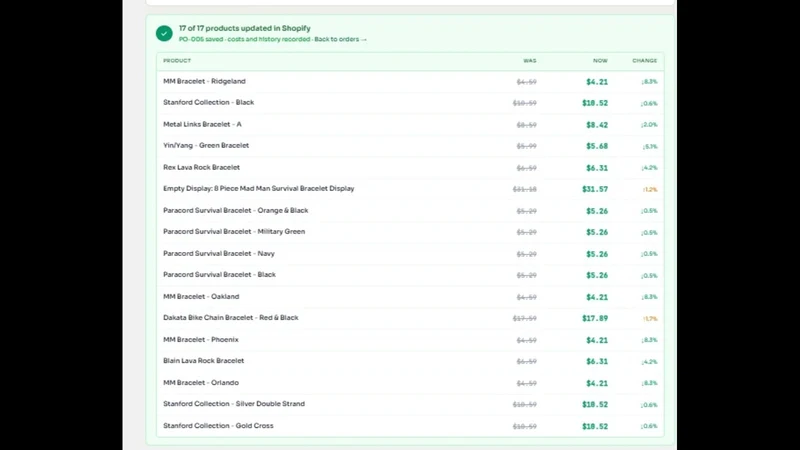The width and height of the screenshot is (800, 450).
Task: Click change percentage for Stanford Silver Double Strand
Action: [x=649, y=405]
